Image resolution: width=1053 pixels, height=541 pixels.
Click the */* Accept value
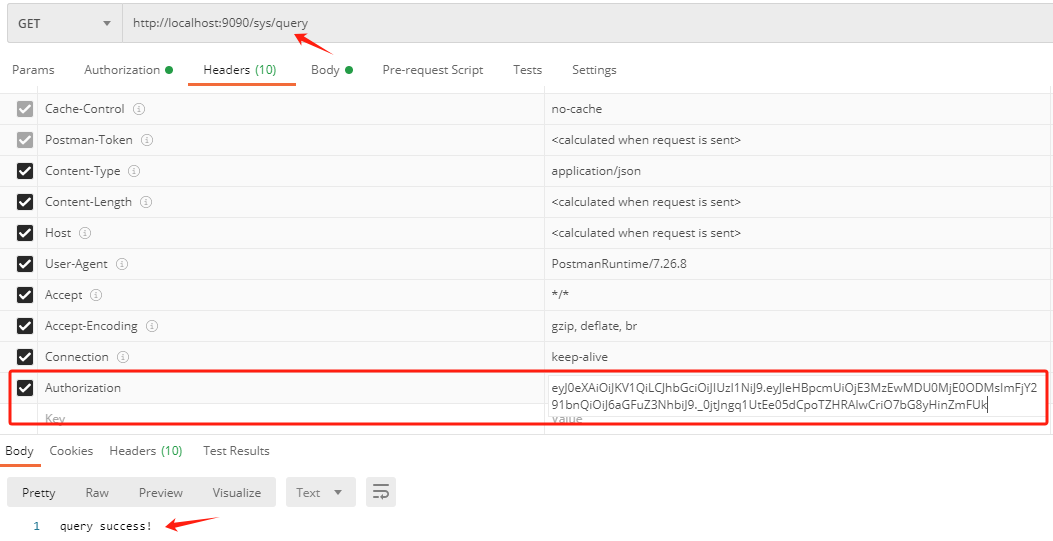coord(560,295)
